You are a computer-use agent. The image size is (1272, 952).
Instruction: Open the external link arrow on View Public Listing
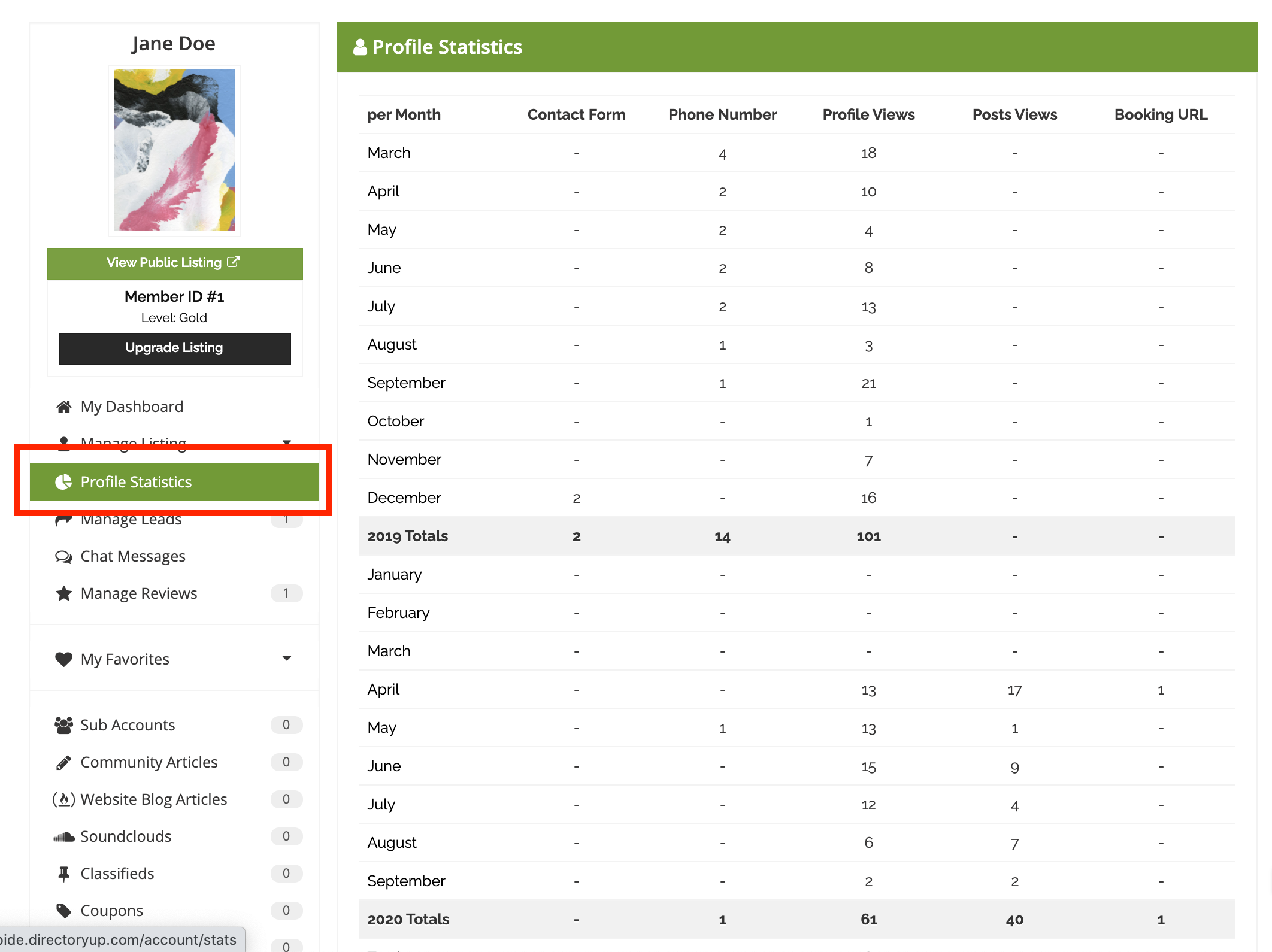point(234,262)
